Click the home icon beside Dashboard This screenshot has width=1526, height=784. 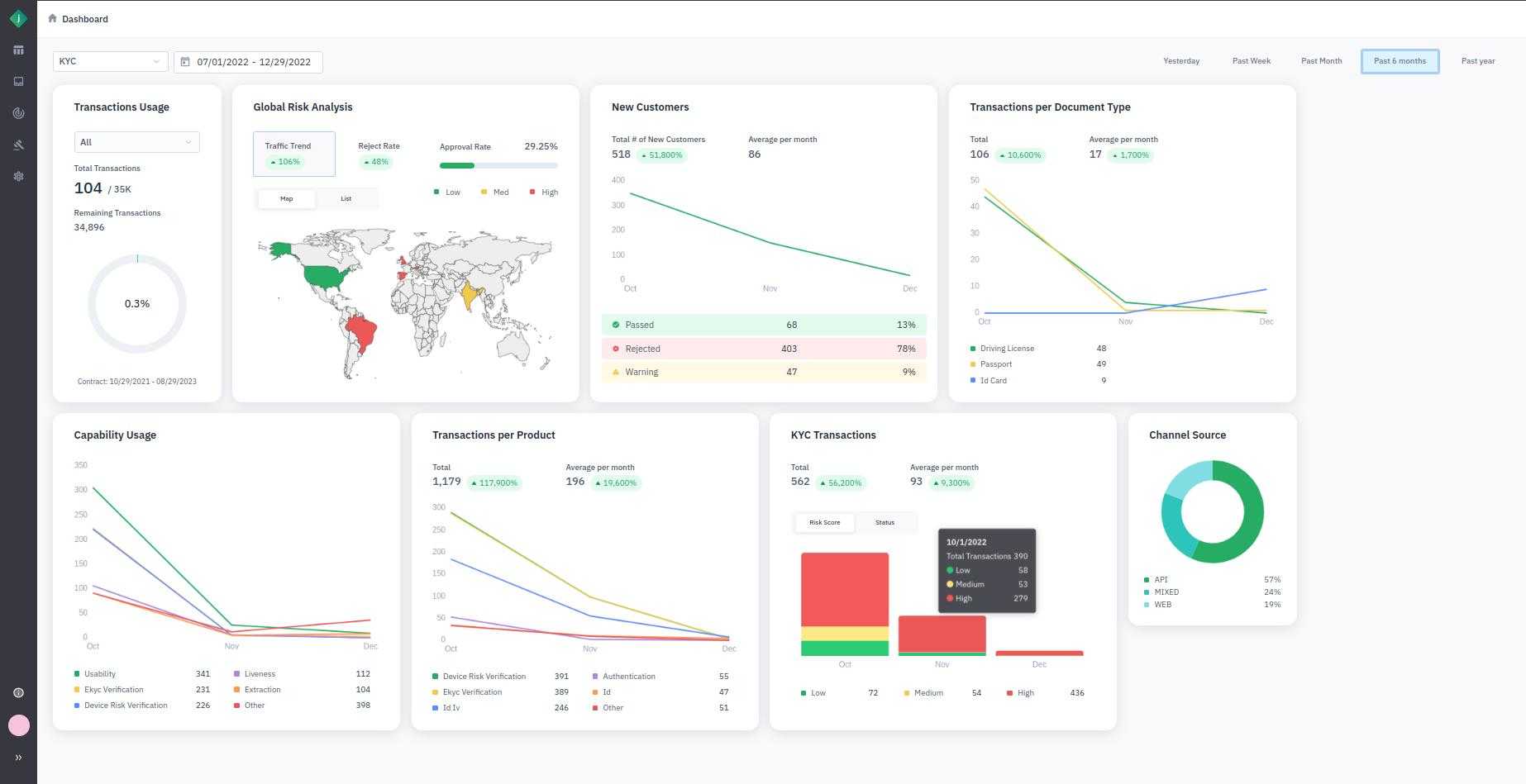click(x=52, y=18)
